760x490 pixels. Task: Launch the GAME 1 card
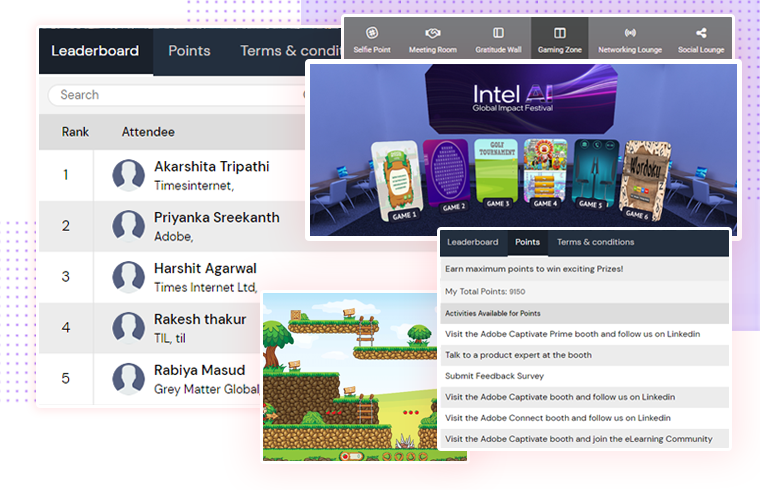click(x=397, y=181)
